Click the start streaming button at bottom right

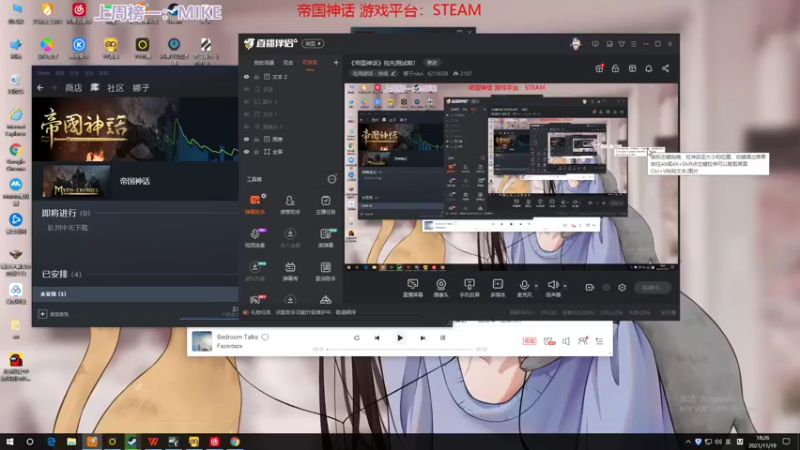click(653, 288)
